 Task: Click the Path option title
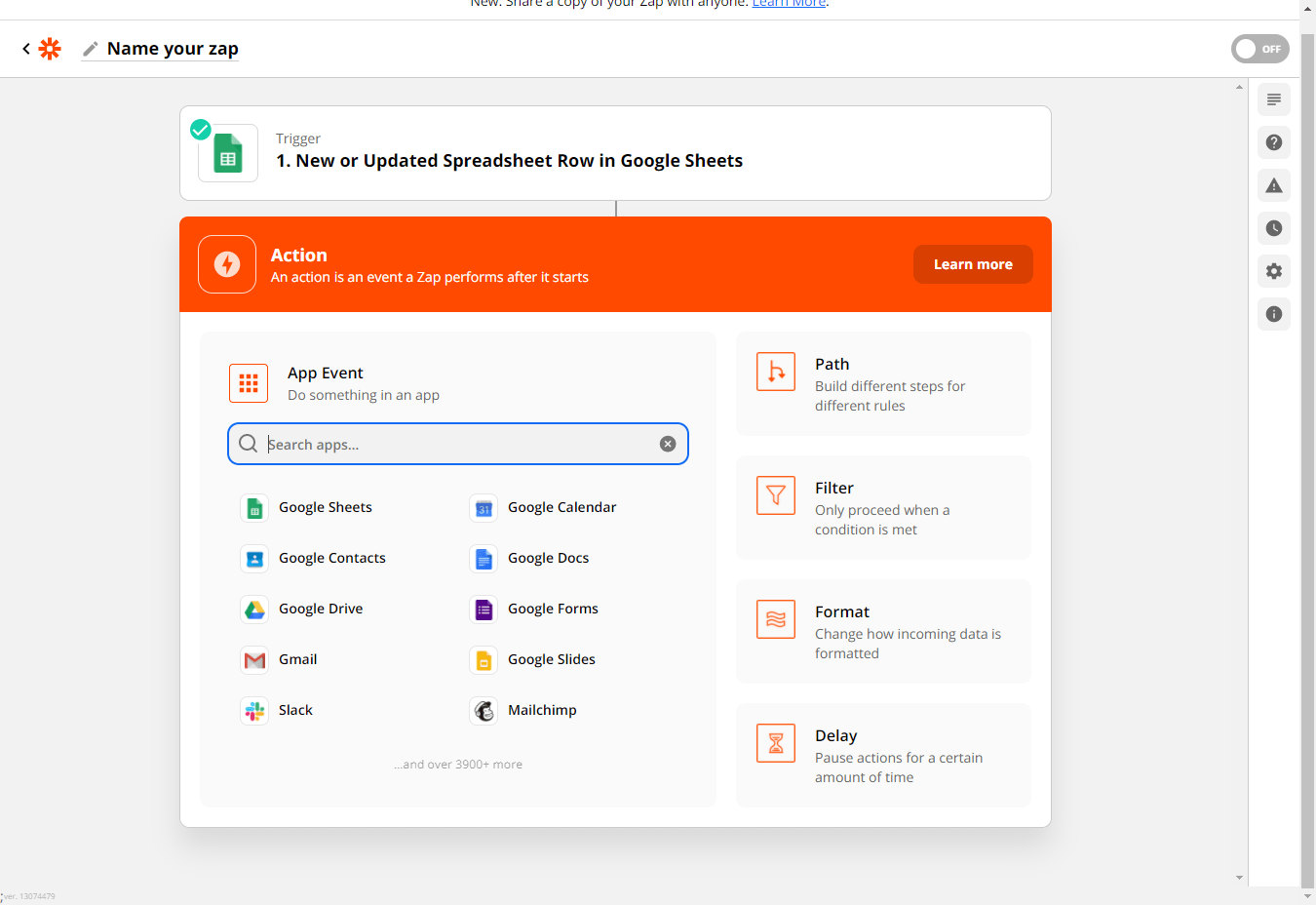click(x=832, y=364)
